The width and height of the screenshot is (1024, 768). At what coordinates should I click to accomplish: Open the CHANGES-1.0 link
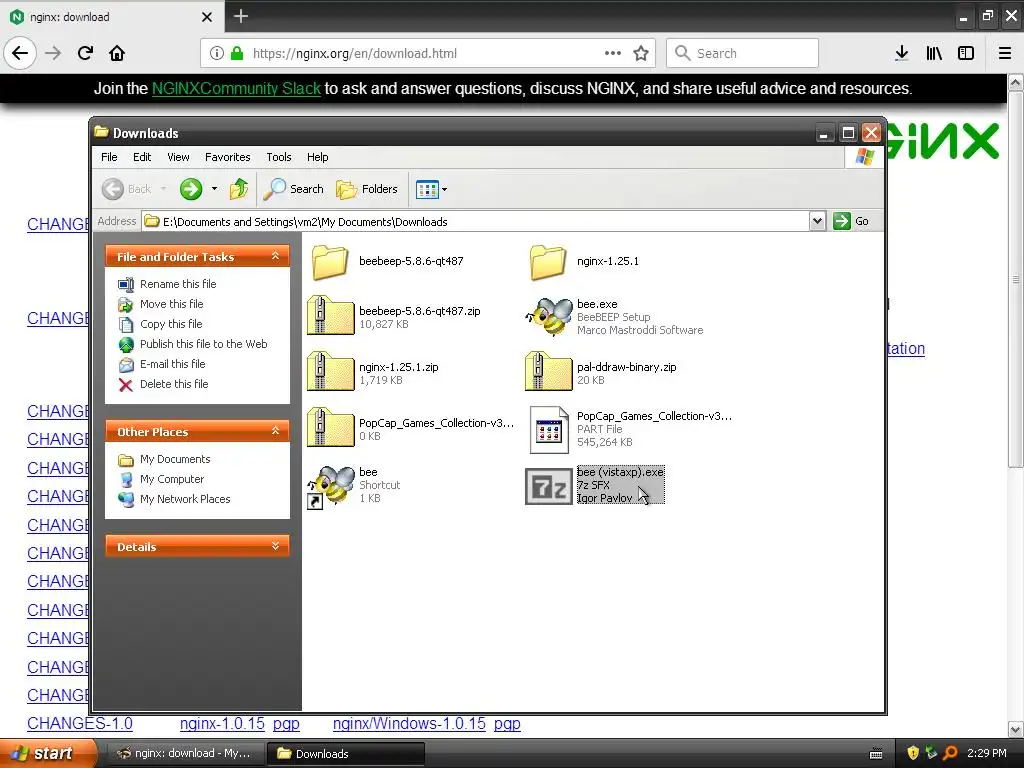[80, 724]
